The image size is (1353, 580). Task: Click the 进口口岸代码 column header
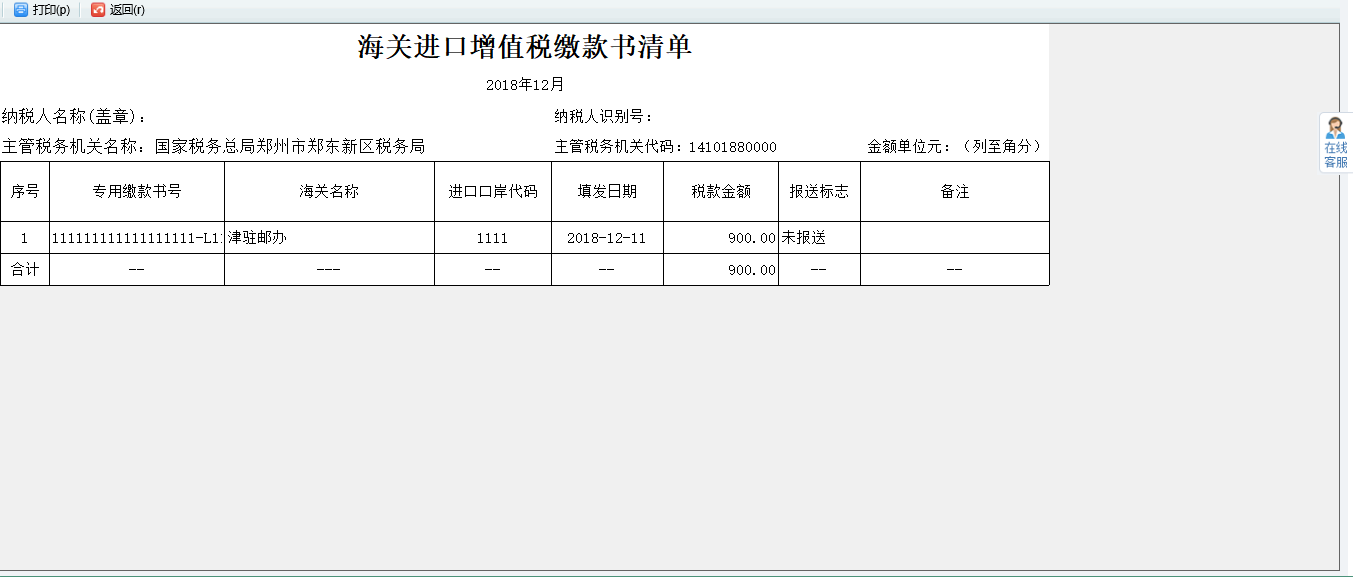(x=492, y=190)
